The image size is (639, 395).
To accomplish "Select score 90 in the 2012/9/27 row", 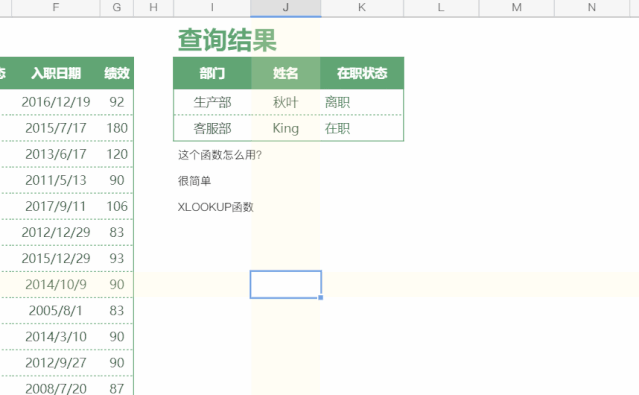I will [x=117, y=363].
